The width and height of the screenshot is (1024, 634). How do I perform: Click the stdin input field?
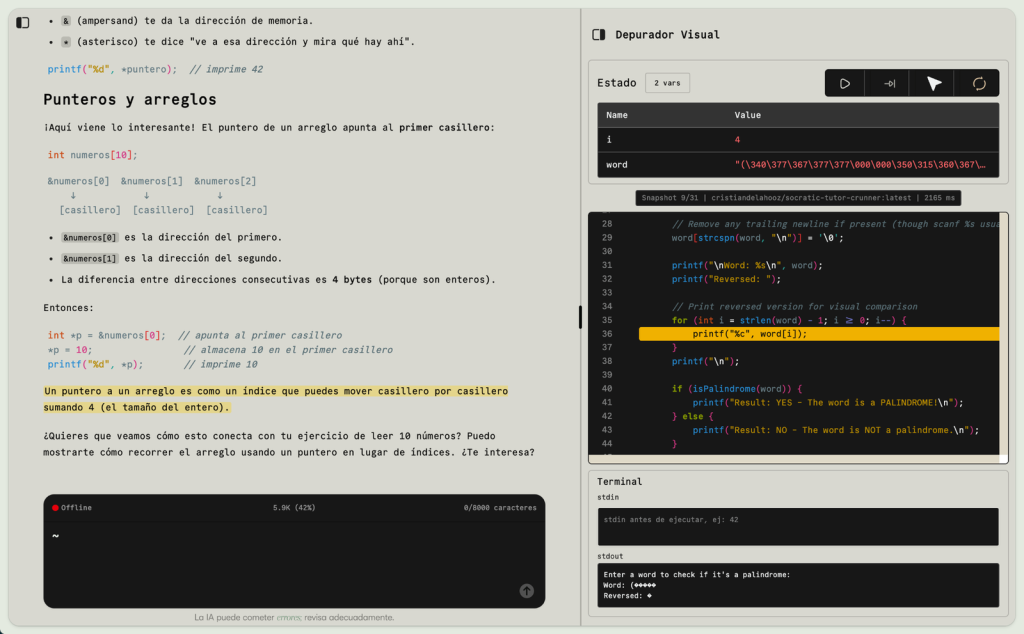[x=797, y=526]
